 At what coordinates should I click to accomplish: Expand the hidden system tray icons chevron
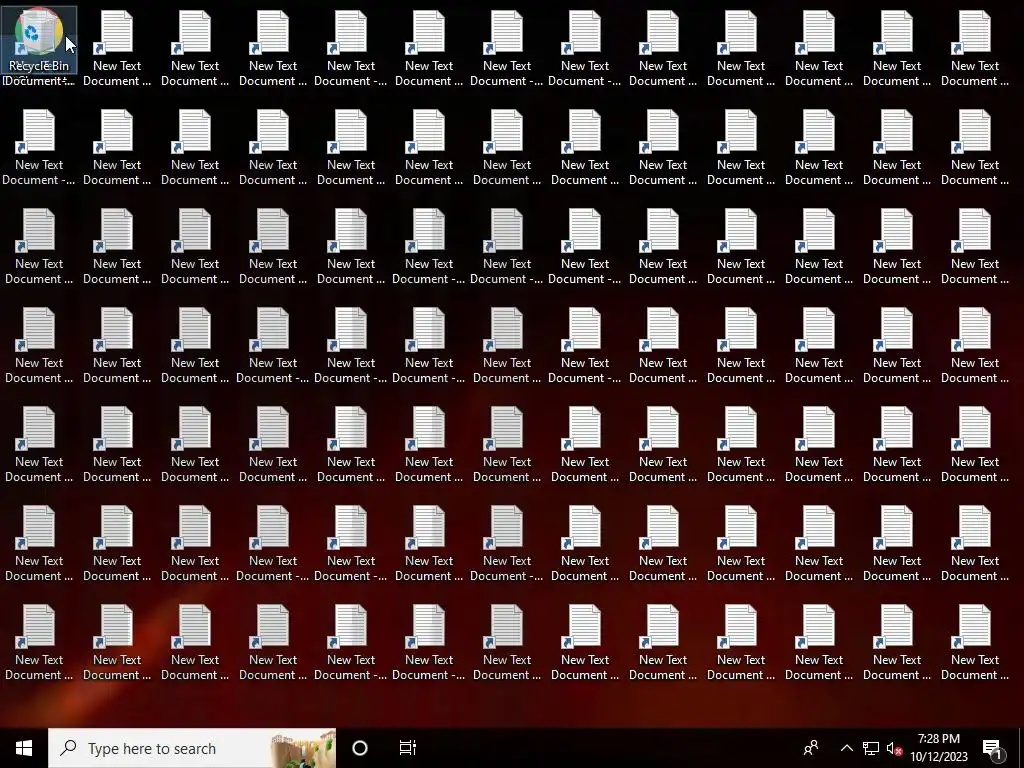pos(846,748)
